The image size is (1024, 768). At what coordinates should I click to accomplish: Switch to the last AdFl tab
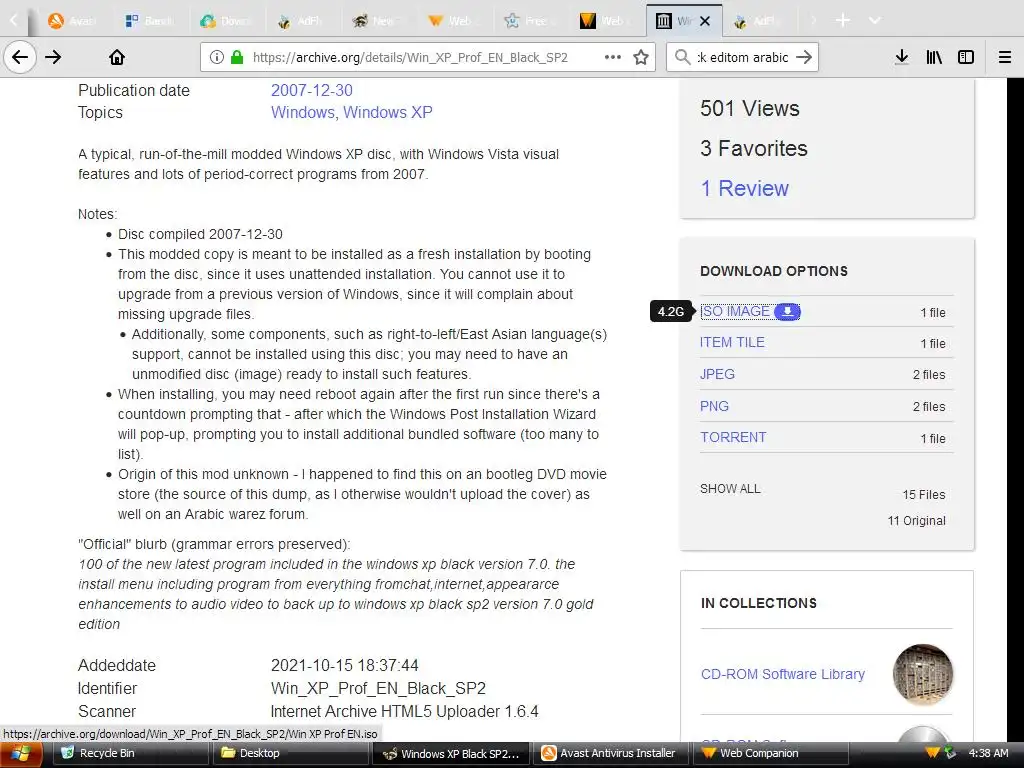pyautogui.click(x=758, y=21)
